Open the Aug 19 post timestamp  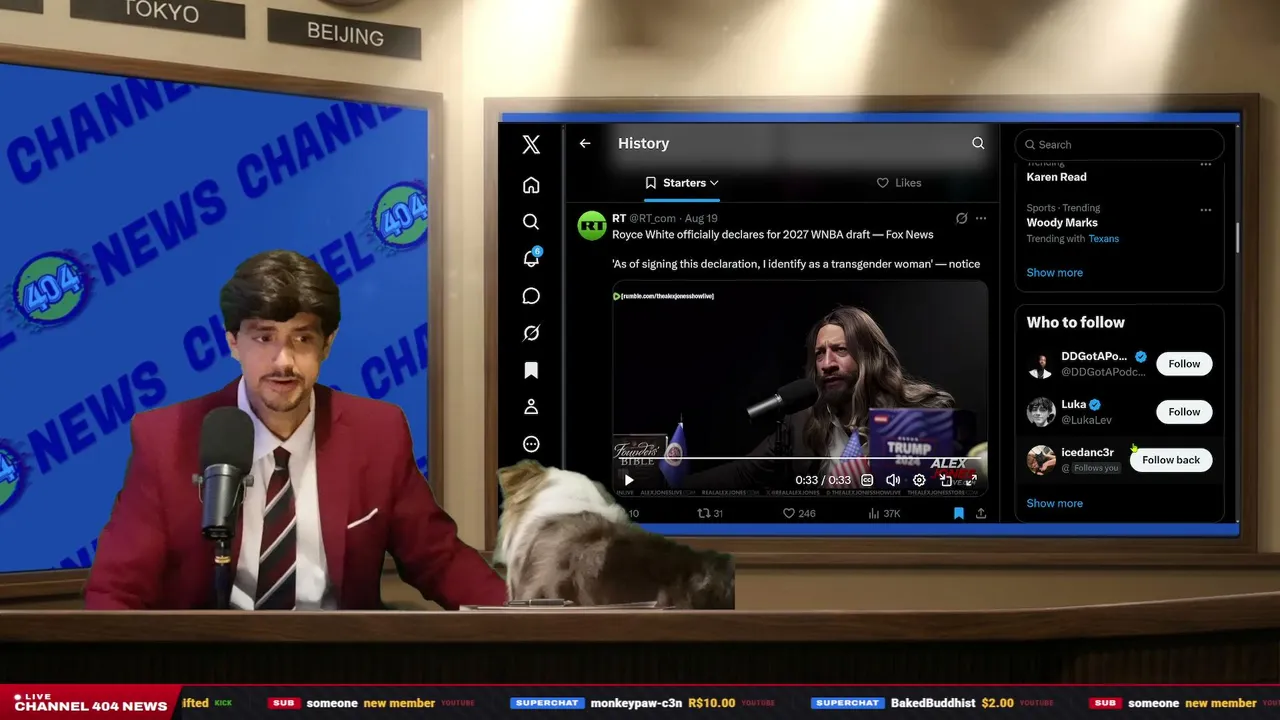tap(701, 218)
